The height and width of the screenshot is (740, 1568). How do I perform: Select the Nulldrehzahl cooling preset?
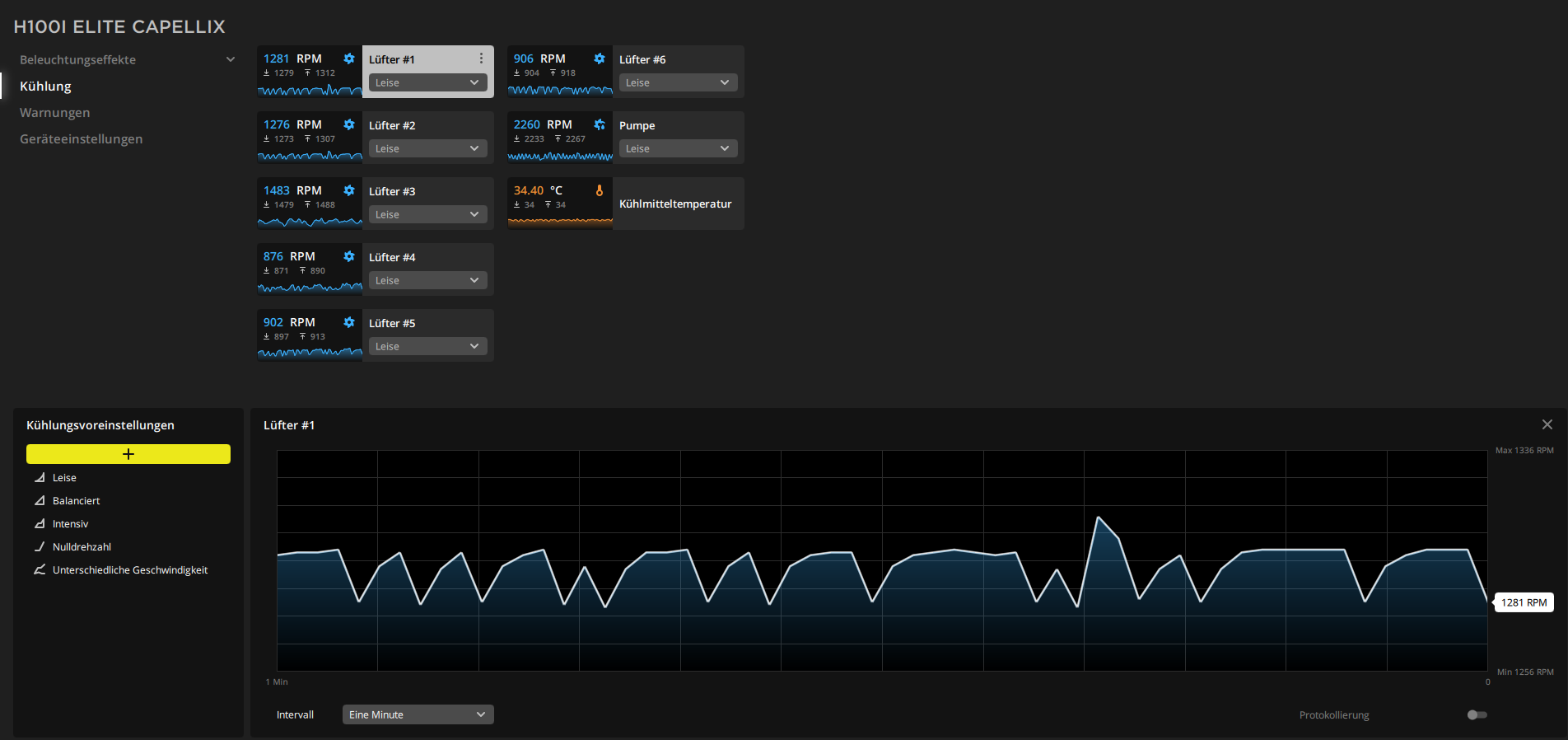[82, 546]
